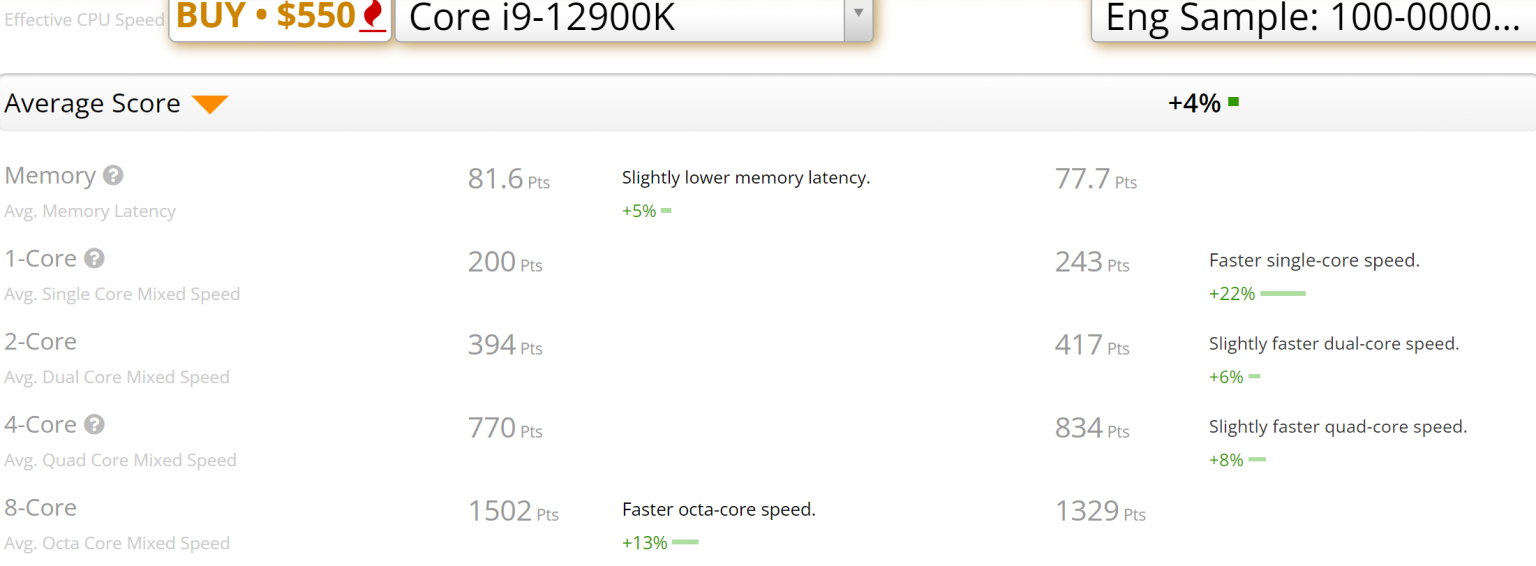This screenshot has height=566, width=1536.
Task: Open the Core i9-12900K dropdown arrow
Action: [x=858, y=15]
